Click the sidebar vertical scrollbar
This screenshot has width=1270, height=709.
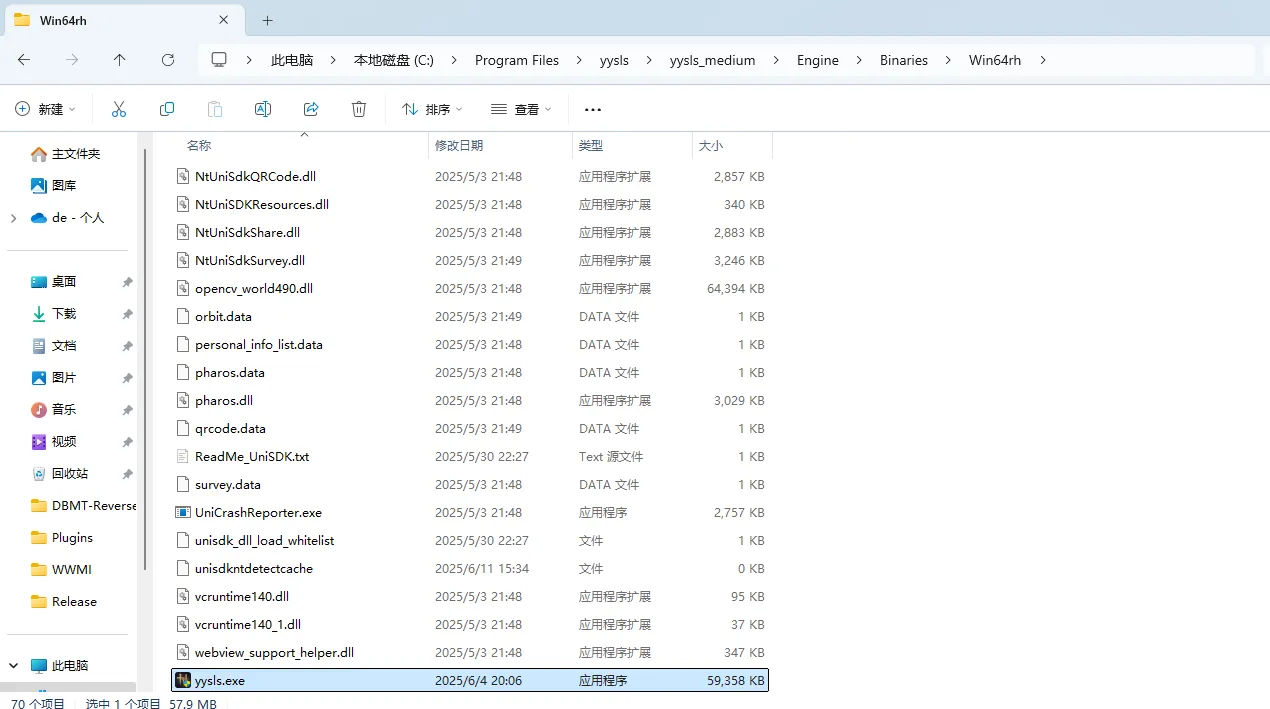(145, 360)
